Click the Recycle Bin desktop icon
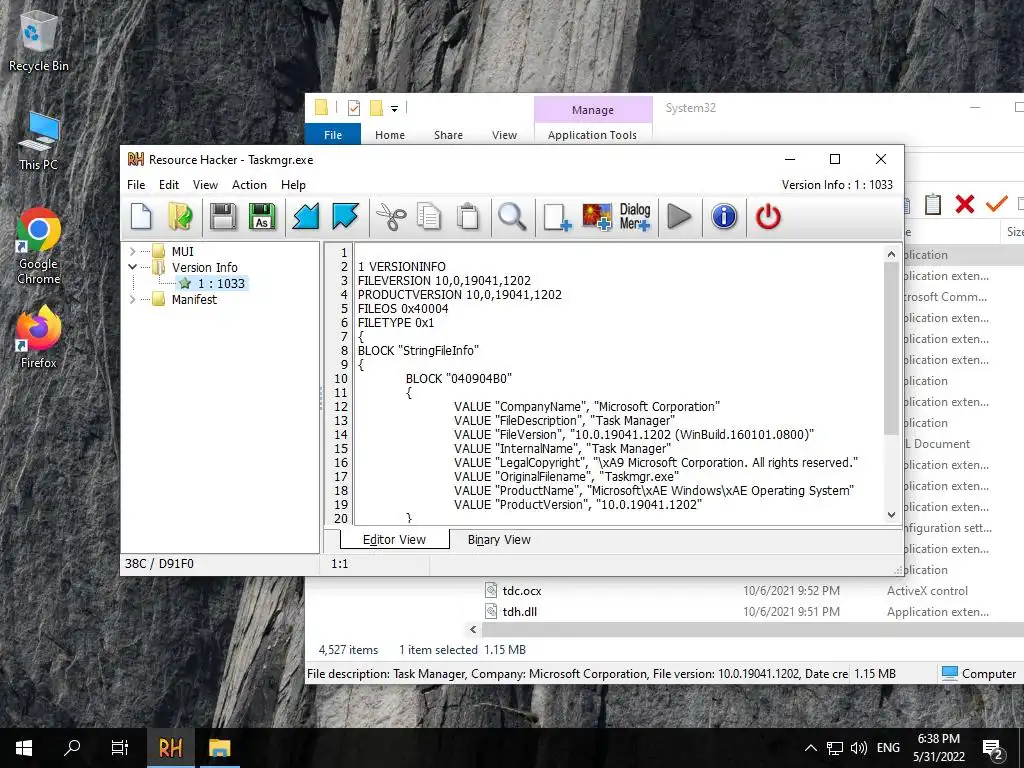The width and height of the screenshot is (1024, 768). click(x=39, y=40)
